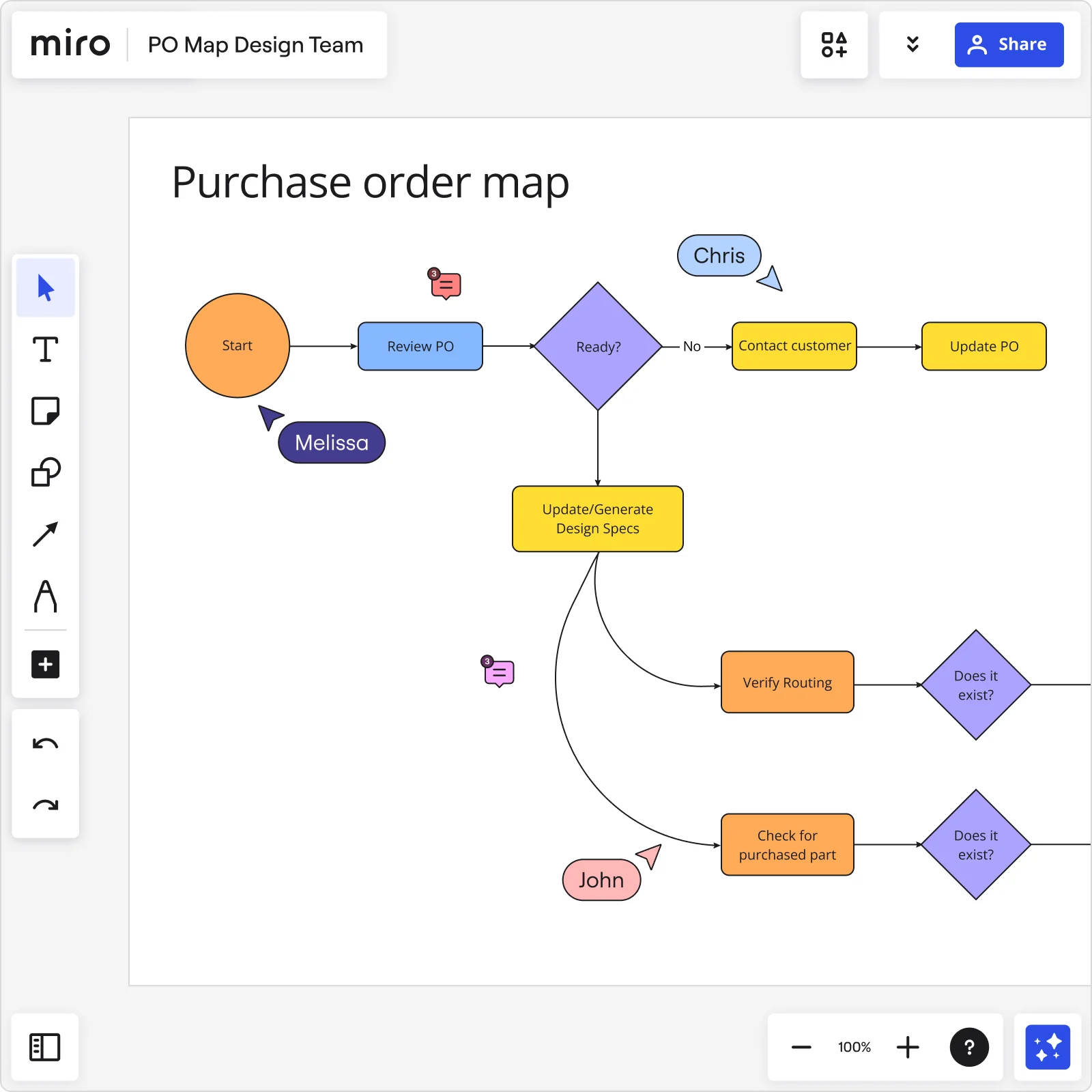1092x1092 pixels.
Task: Open the sticky note tool
Action: click(45, 411)
